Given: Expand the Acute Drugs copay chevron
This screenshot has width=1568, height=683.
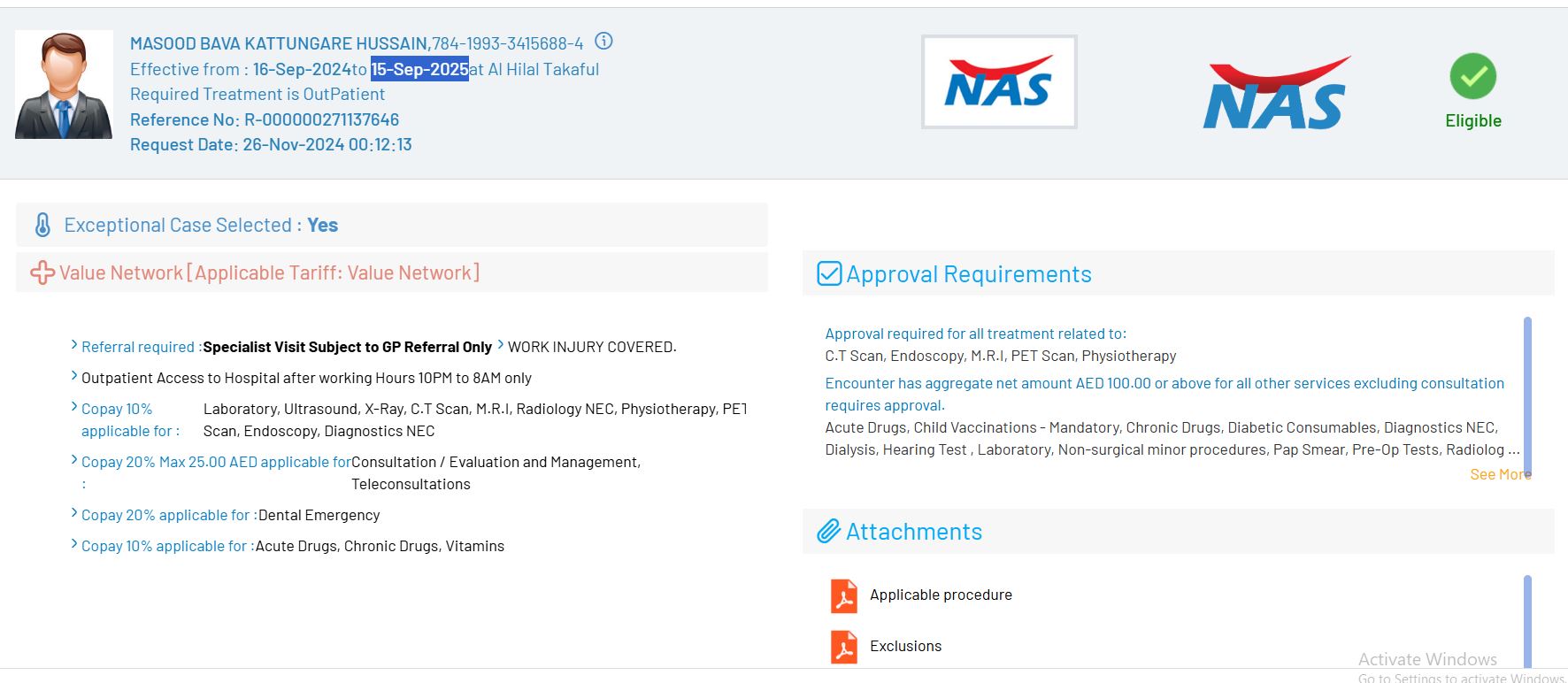Looking at the screenshot, I should click(x=74, y=545).
